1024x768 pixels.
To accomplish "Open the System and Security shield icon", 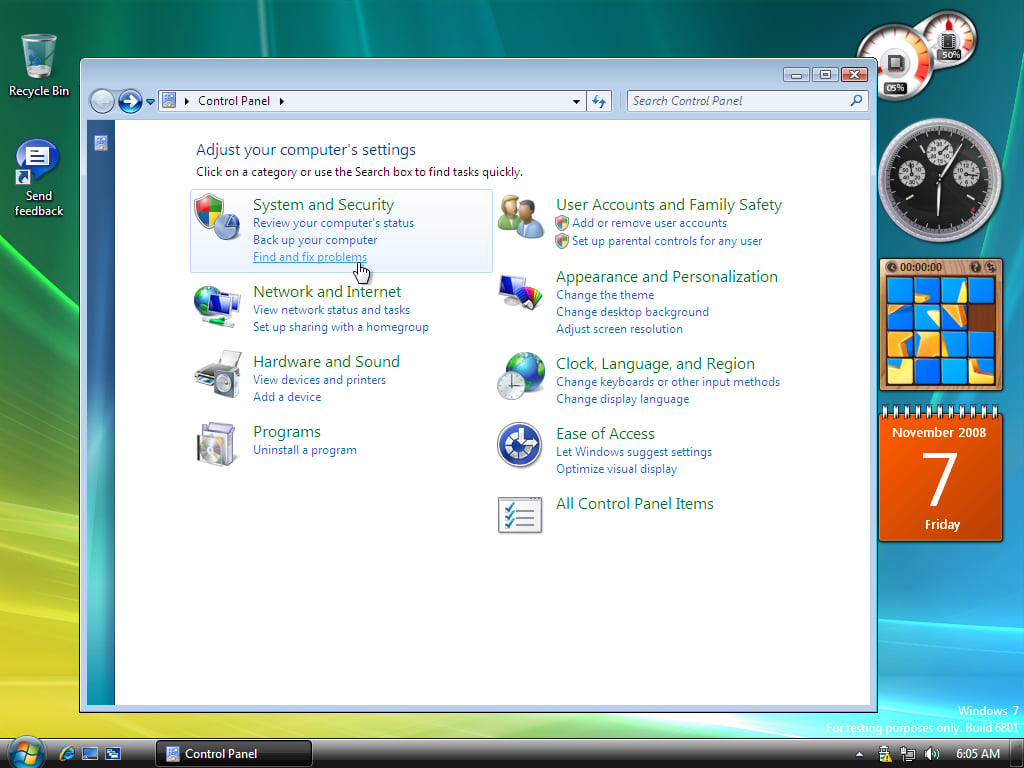I will tap(217, 216).
